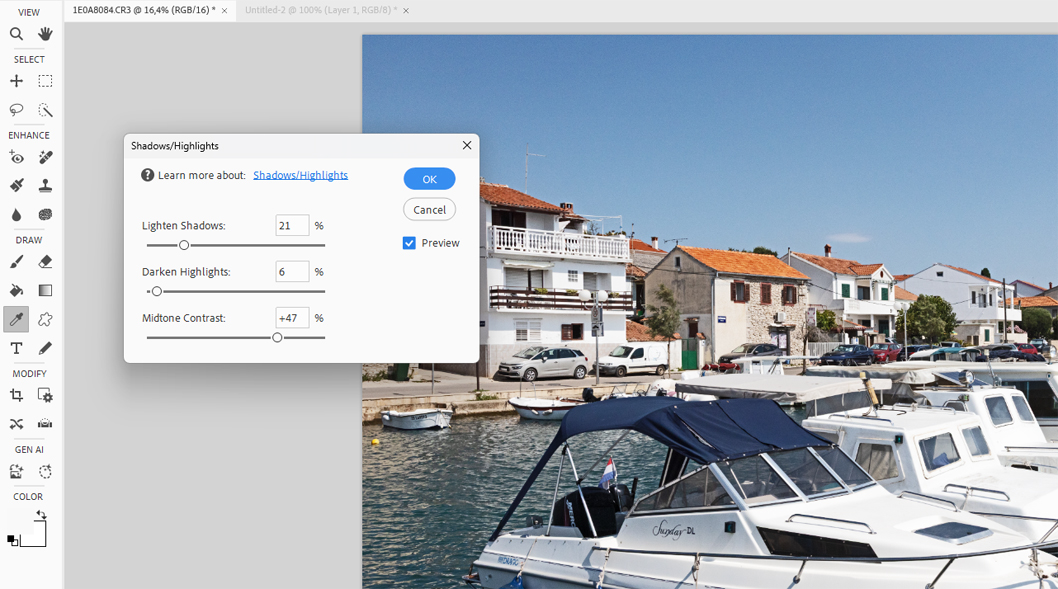Switch to the Untitled-2 document tab

[320, 10]
